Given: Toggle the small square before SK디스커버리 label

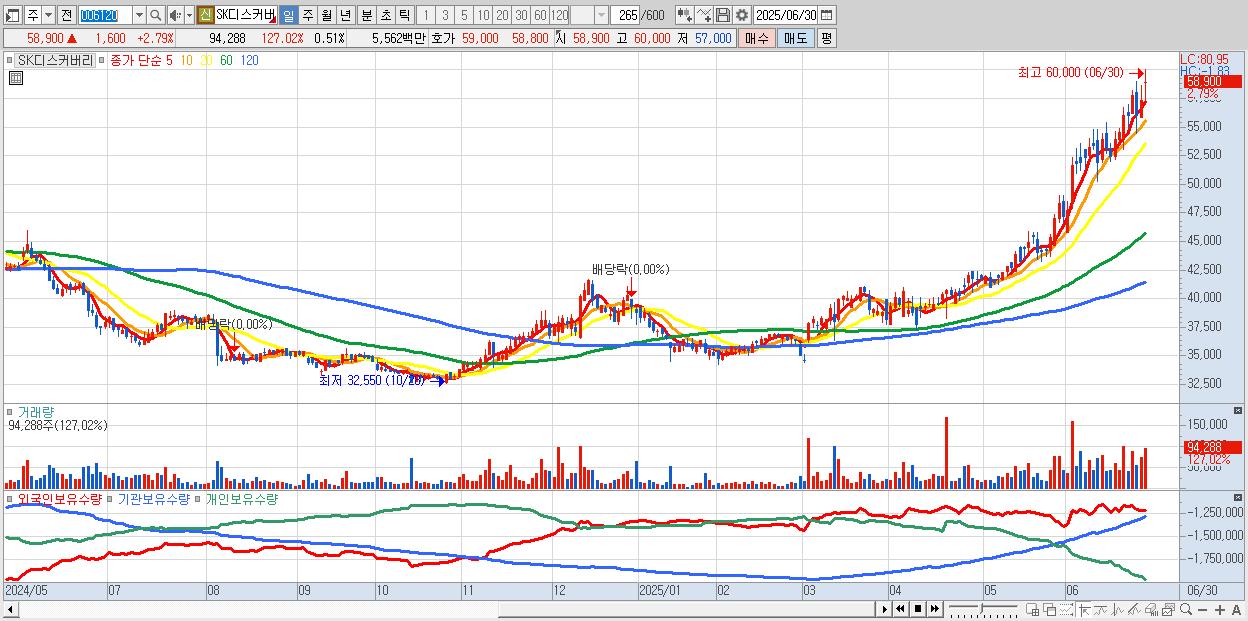Looking at the screenshot, I should click(x=11, y=60).
